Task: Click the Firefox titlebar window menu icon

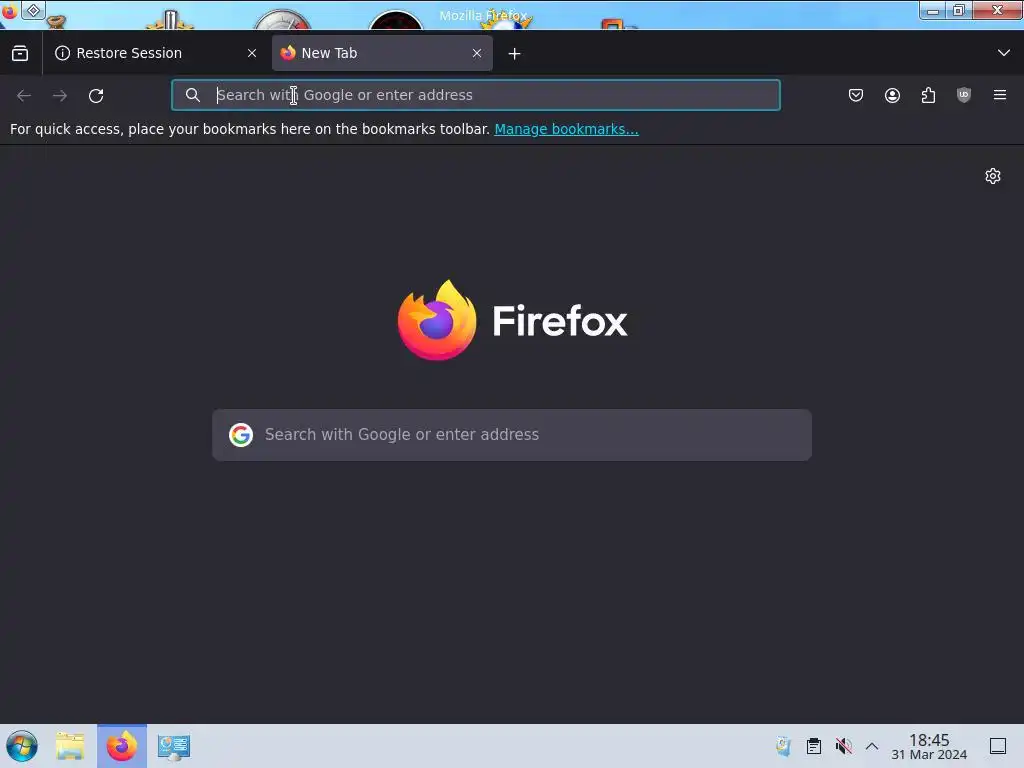Action: 9,12
